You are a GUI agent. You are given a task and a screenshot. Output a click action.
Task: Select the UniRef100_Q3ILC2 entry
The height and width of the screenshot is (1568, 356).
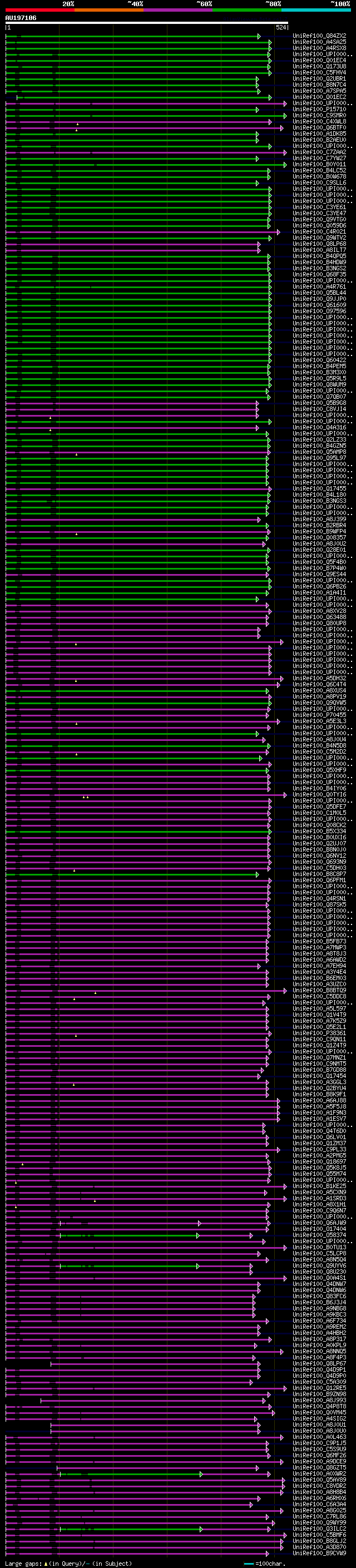point(319,1529)
